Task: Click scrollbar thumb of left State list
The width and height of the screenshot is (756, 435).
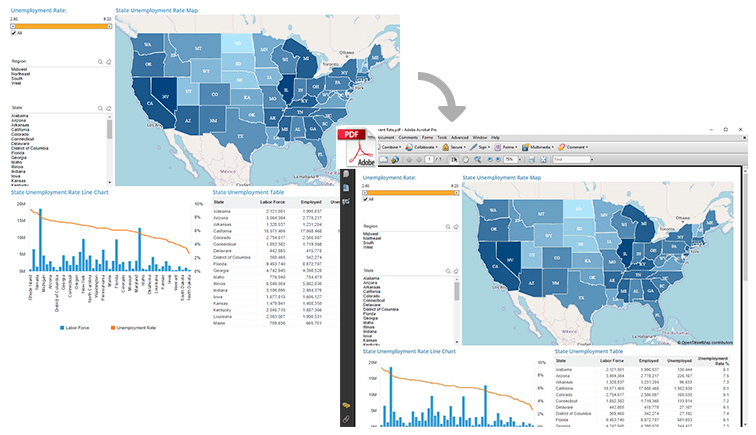Action: coord(110,130)
